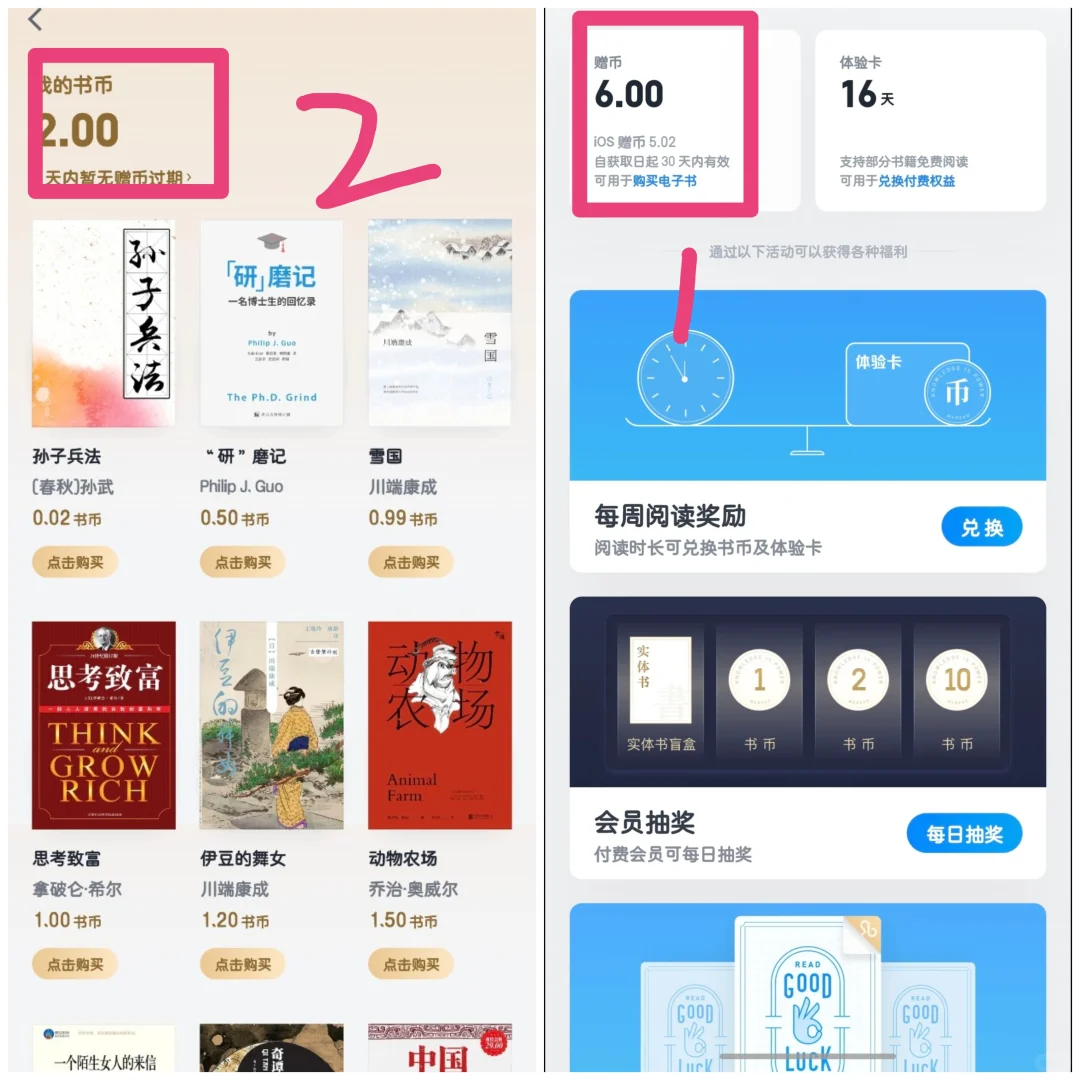1080x1080 pixels.
Task: Click the 每日抽奖 button
Action: [x=964, y=833]
